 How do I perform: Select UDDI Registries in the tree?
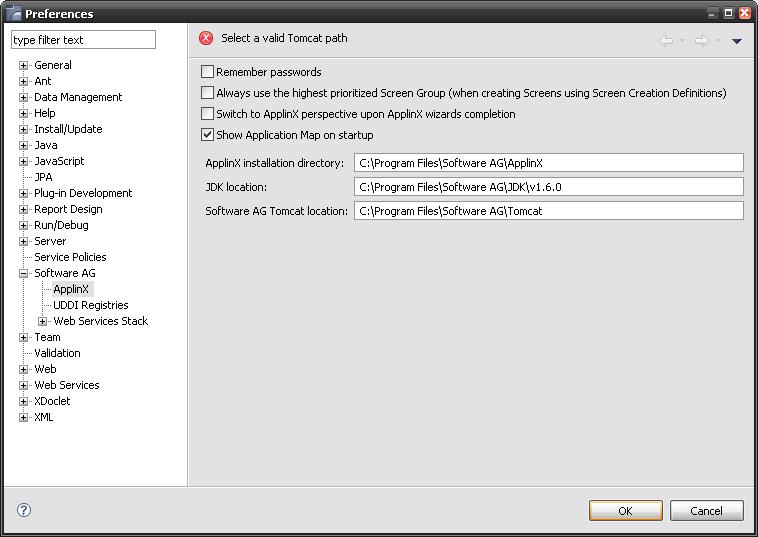pos(91,305)
